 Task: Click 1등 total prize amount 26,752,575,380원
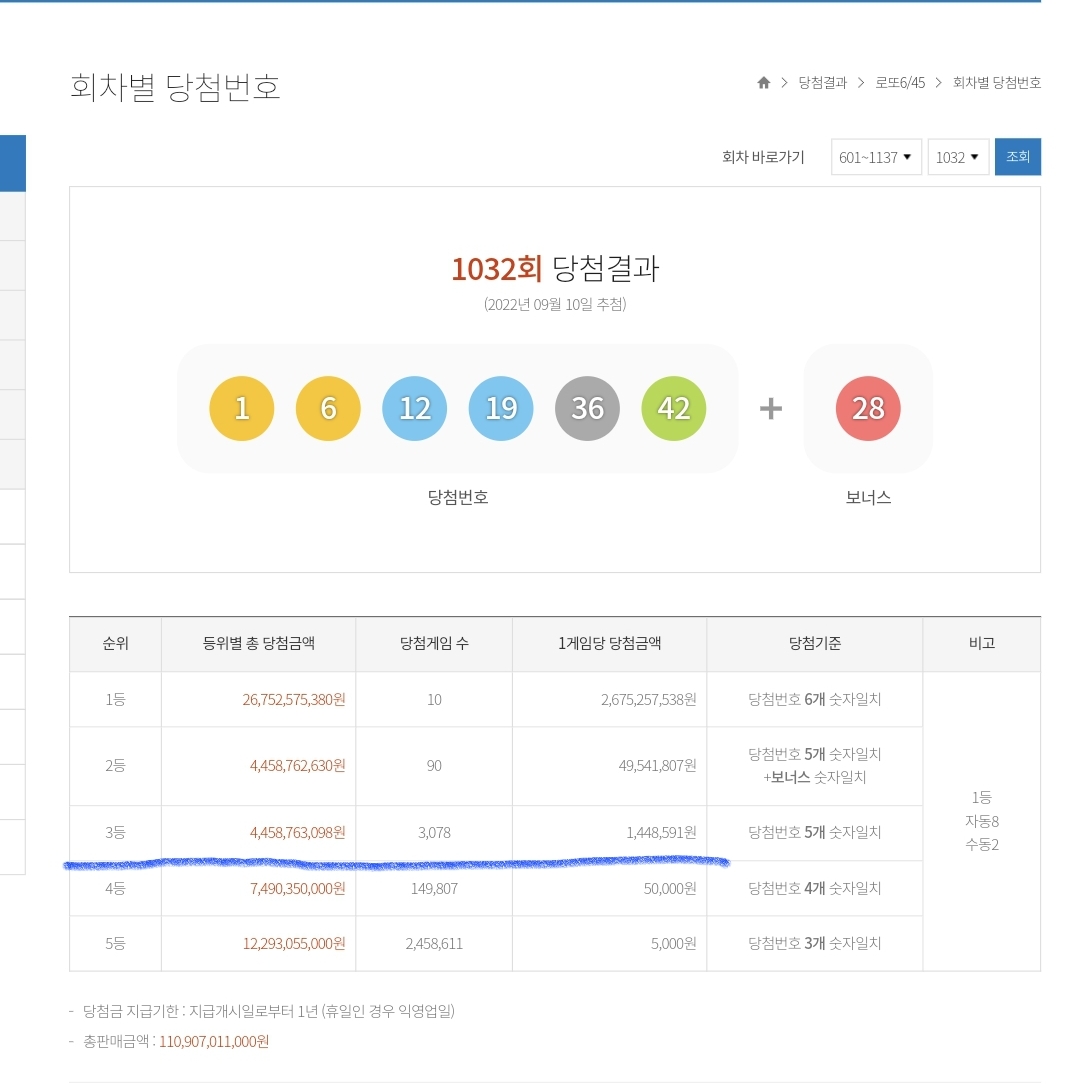[293, 700]
